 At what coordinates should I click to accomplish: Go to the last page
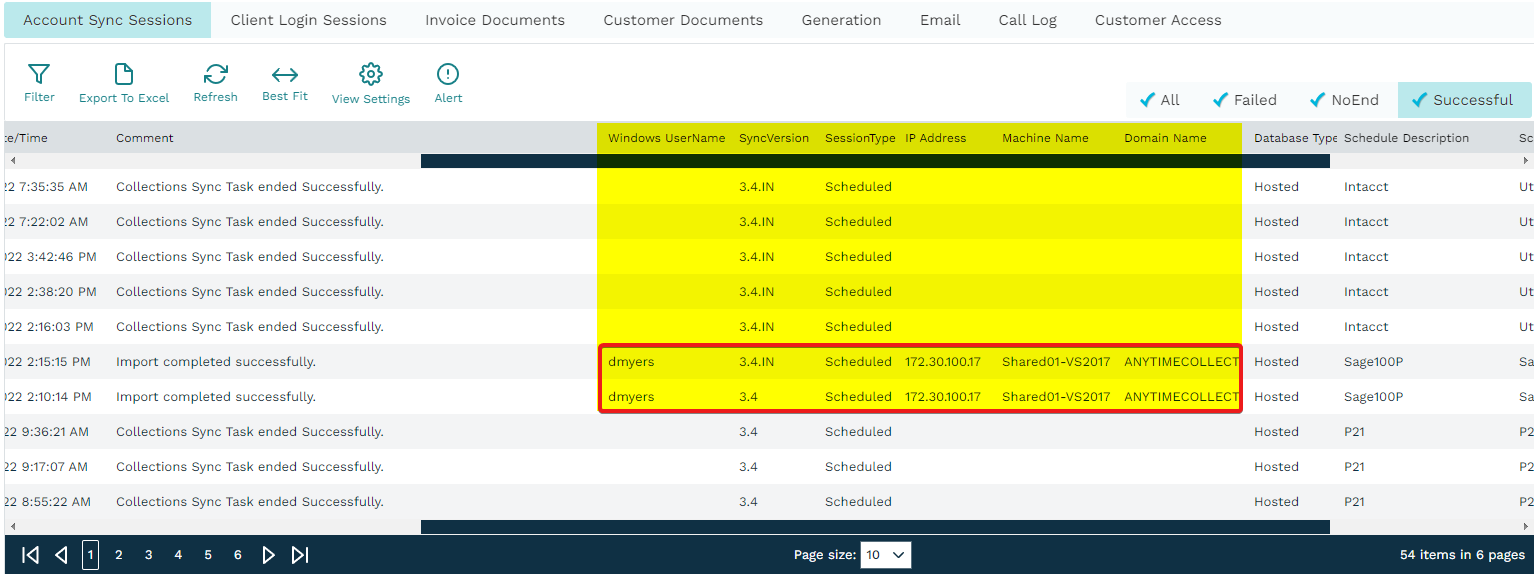(300, 555)
